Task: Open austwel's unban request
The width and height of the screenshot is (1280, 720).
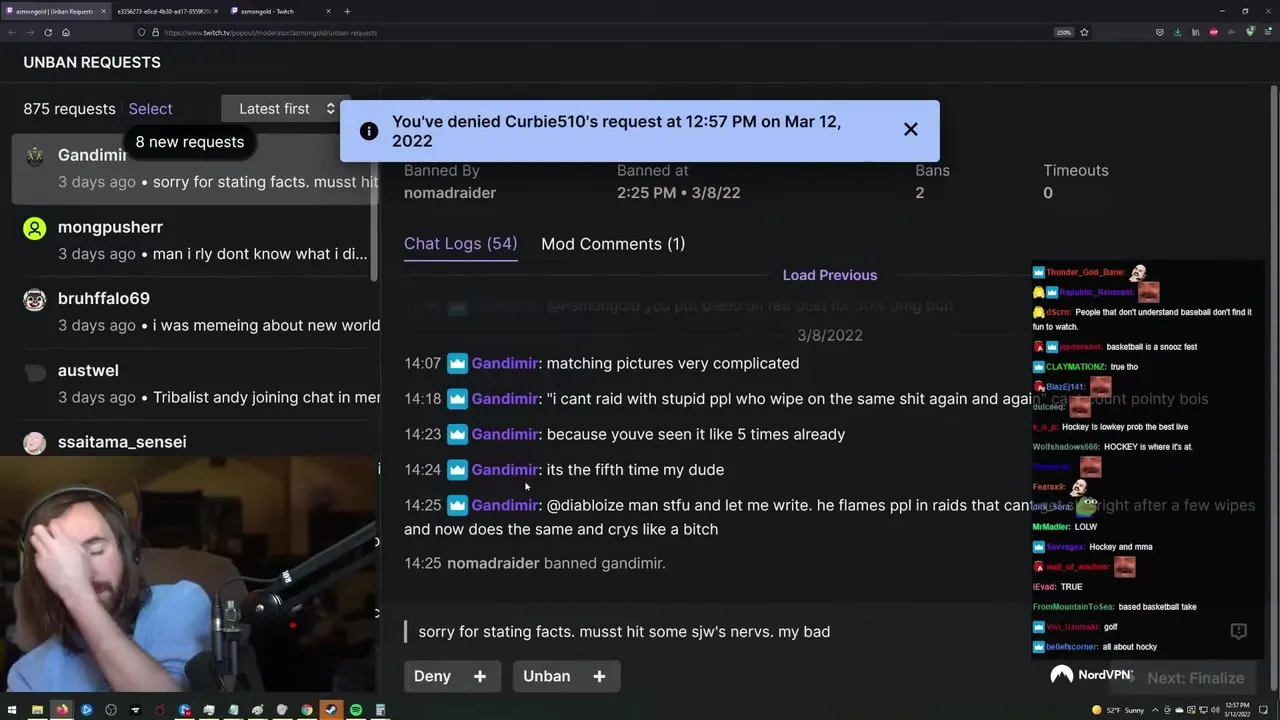Action: 195,384
